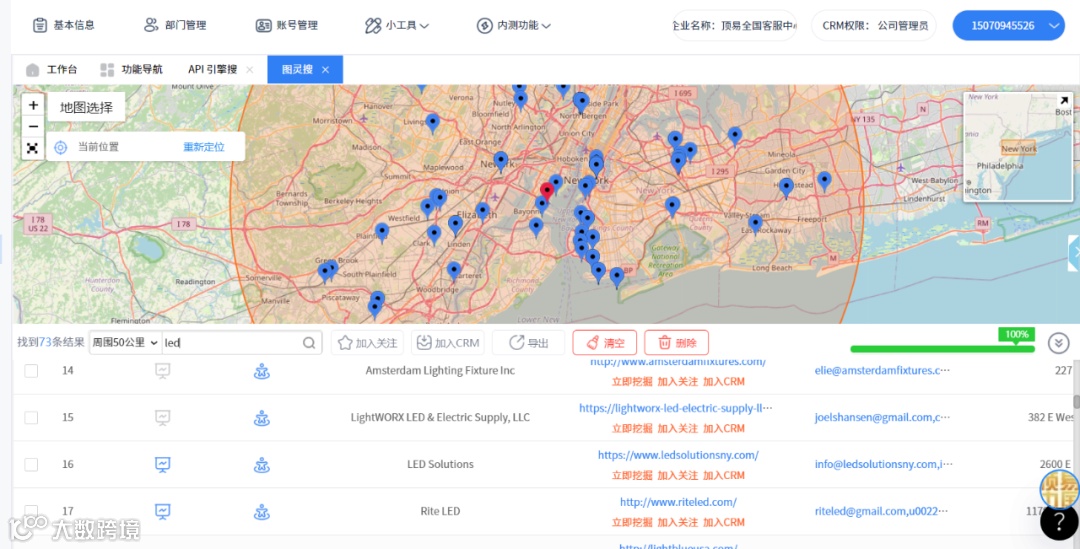Click the 基本信息 clipboard icon
The width and height of the screenshot is (1080, 549).
pos(40,25)
